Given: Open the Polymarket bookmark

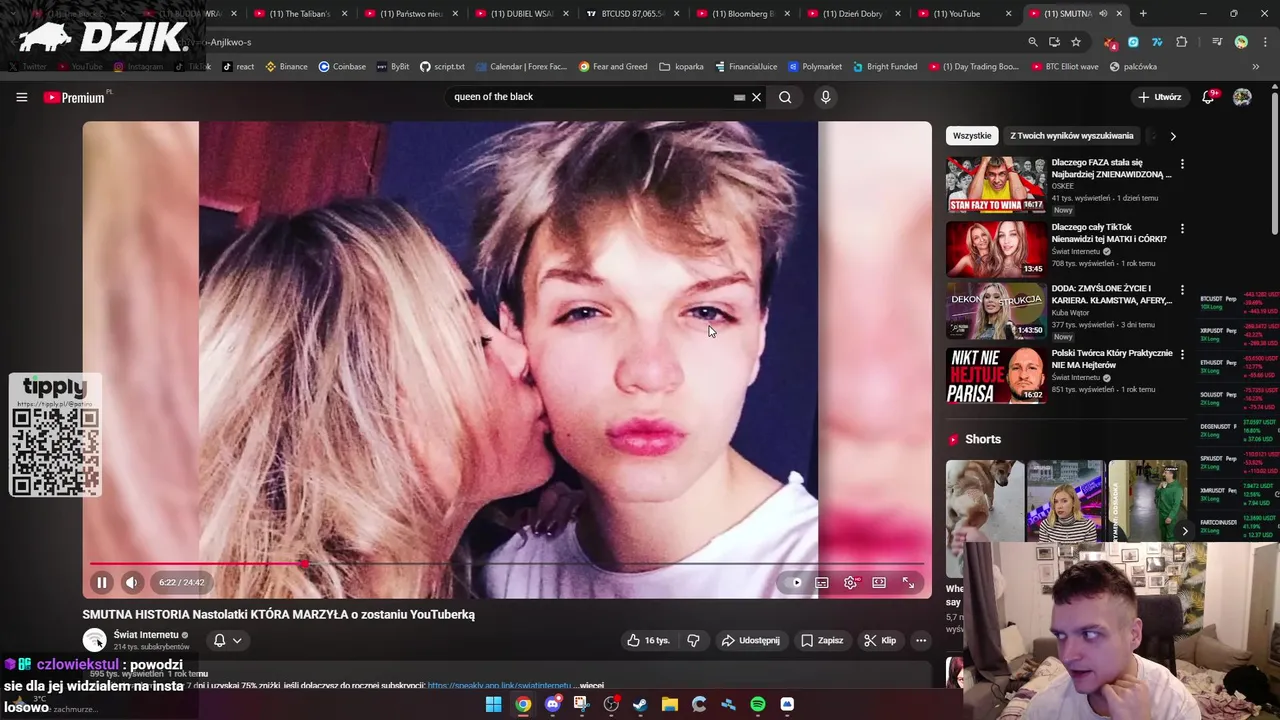Looking at the screenshot, I should [x=815, y=66].
